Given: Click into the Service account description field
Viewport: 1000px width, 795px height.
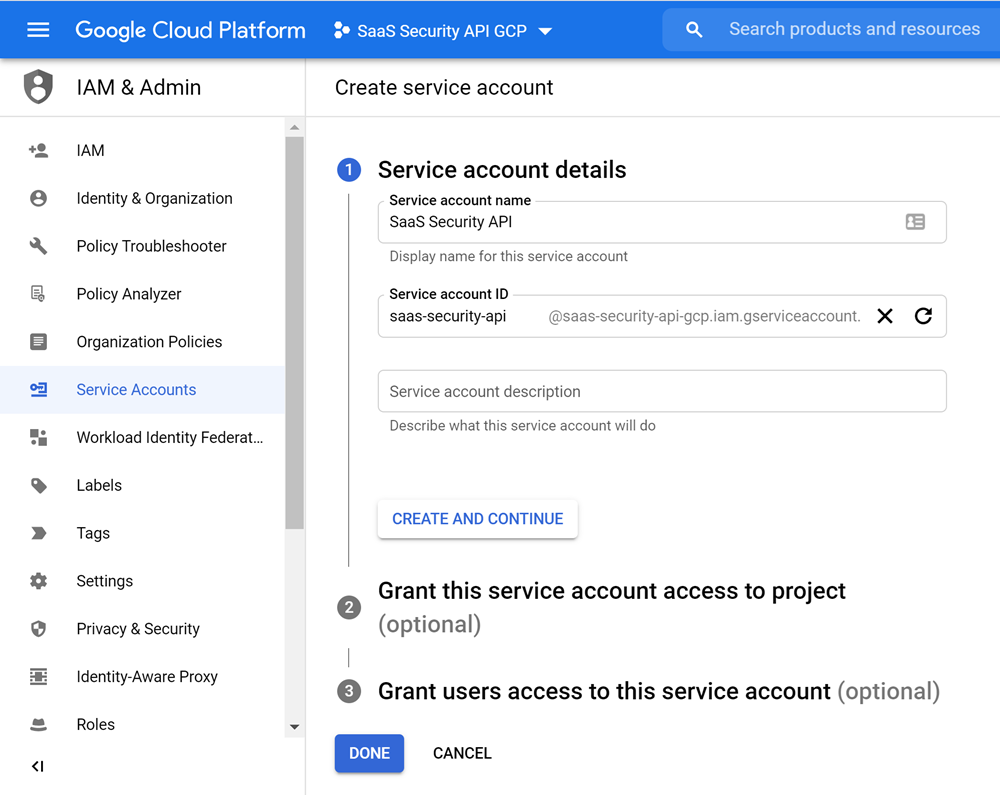Looking at the screenshot, I should 661,392.
